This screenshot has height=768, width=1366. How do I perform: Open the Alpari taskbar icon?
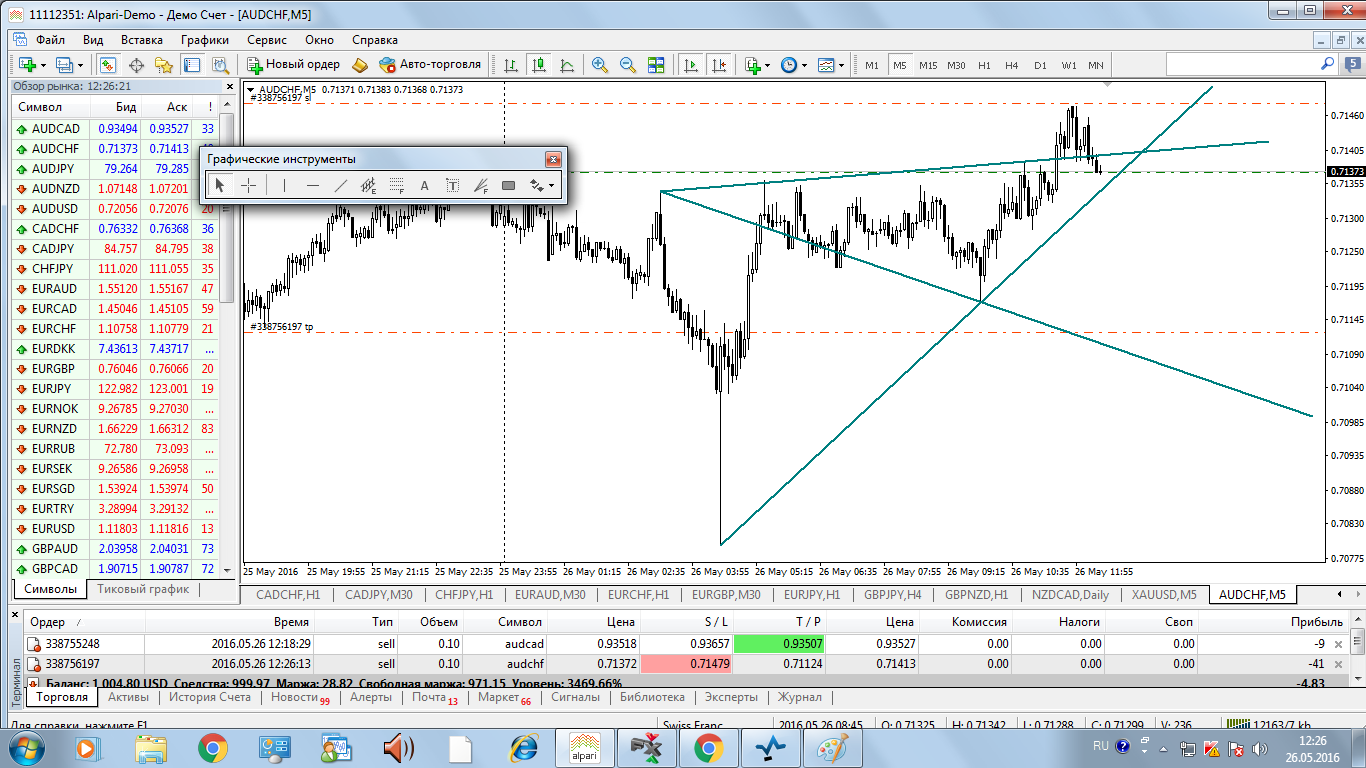click(x=584, y=747)
